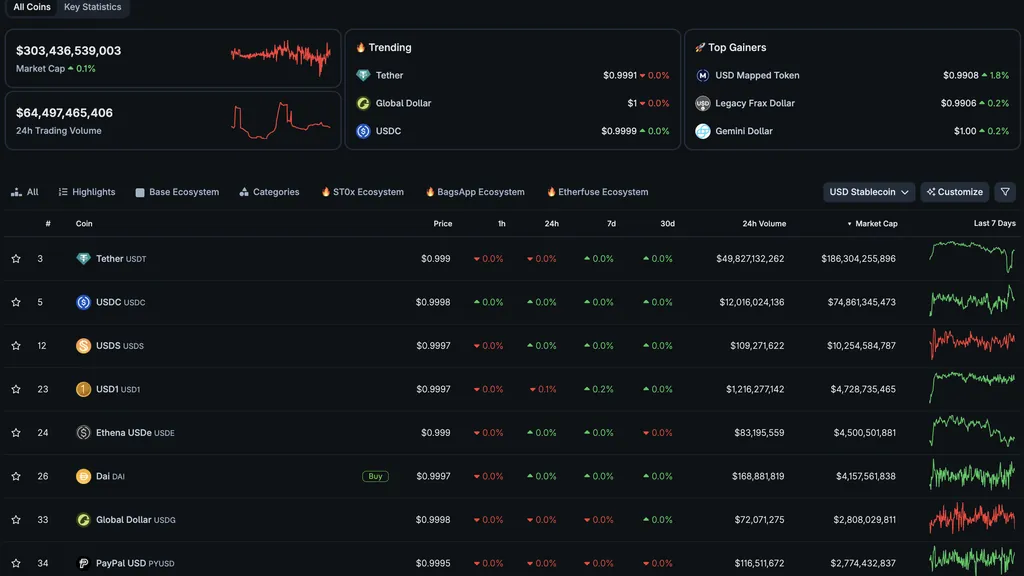Click 24h Trading Volume sparkline chart
1024x576 pixels.
tap(281, 120)
